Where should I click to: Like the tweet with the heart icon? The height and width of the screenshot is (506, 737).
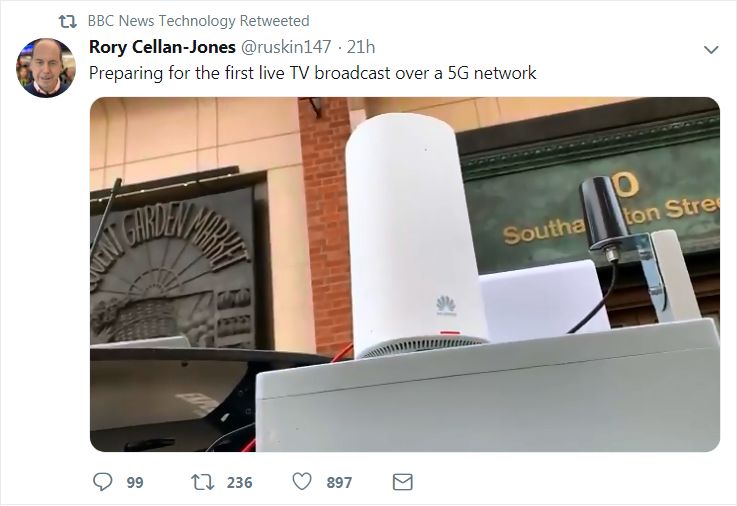coord(302,482)
